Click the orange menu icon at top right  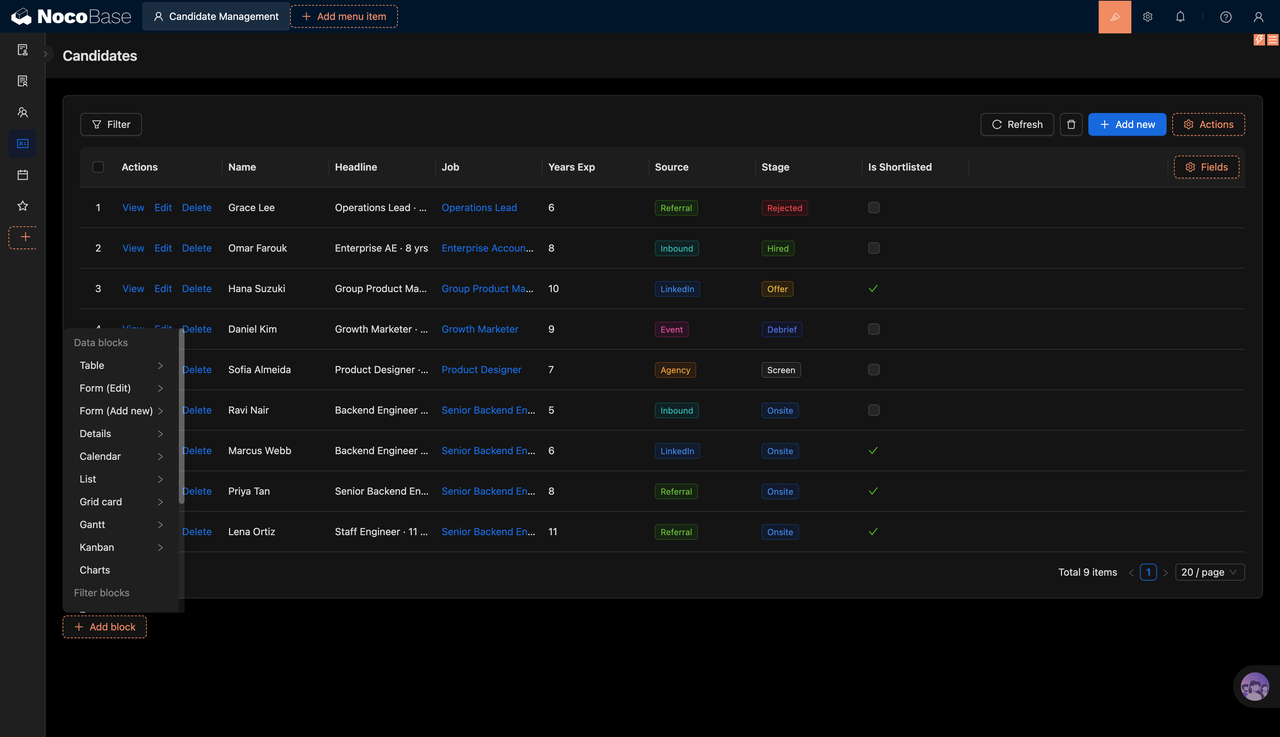[x=1273, y=40]
